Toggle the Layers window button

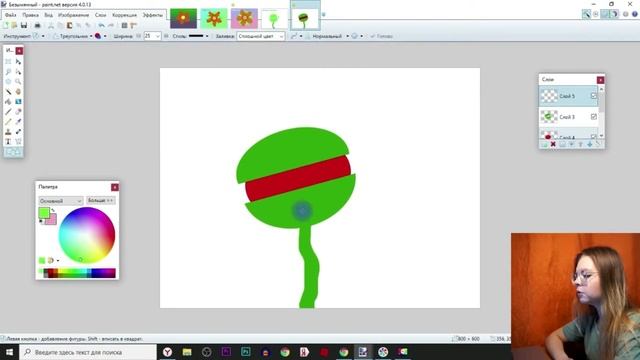(x=605, y=14)
